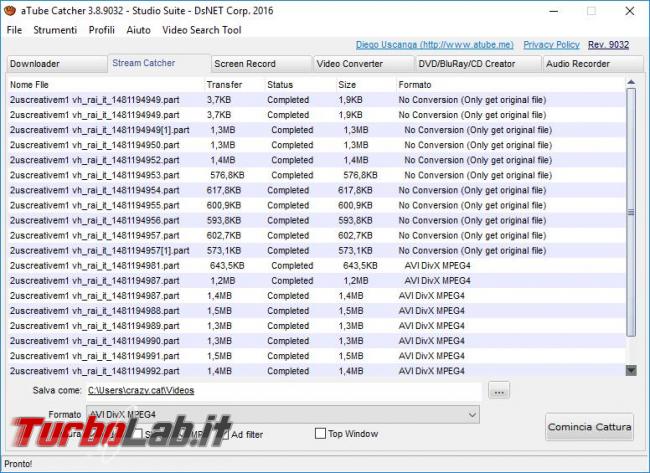Image resolution: width=650 pixels, height=473 pixels.
Task: Sort by the Transfer column header
Action: click(x=234, y=85)
